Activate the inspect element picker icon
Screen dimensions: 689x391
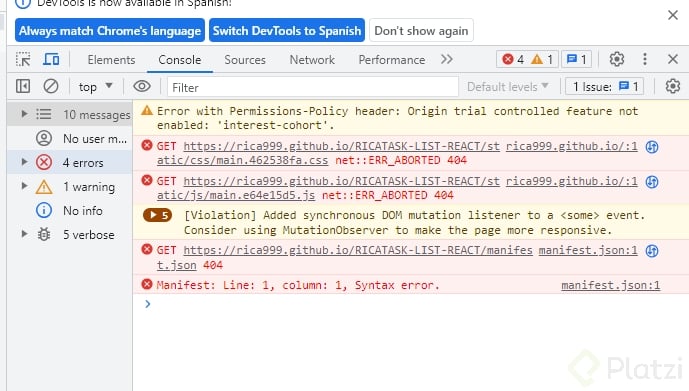tap(23, 59)
